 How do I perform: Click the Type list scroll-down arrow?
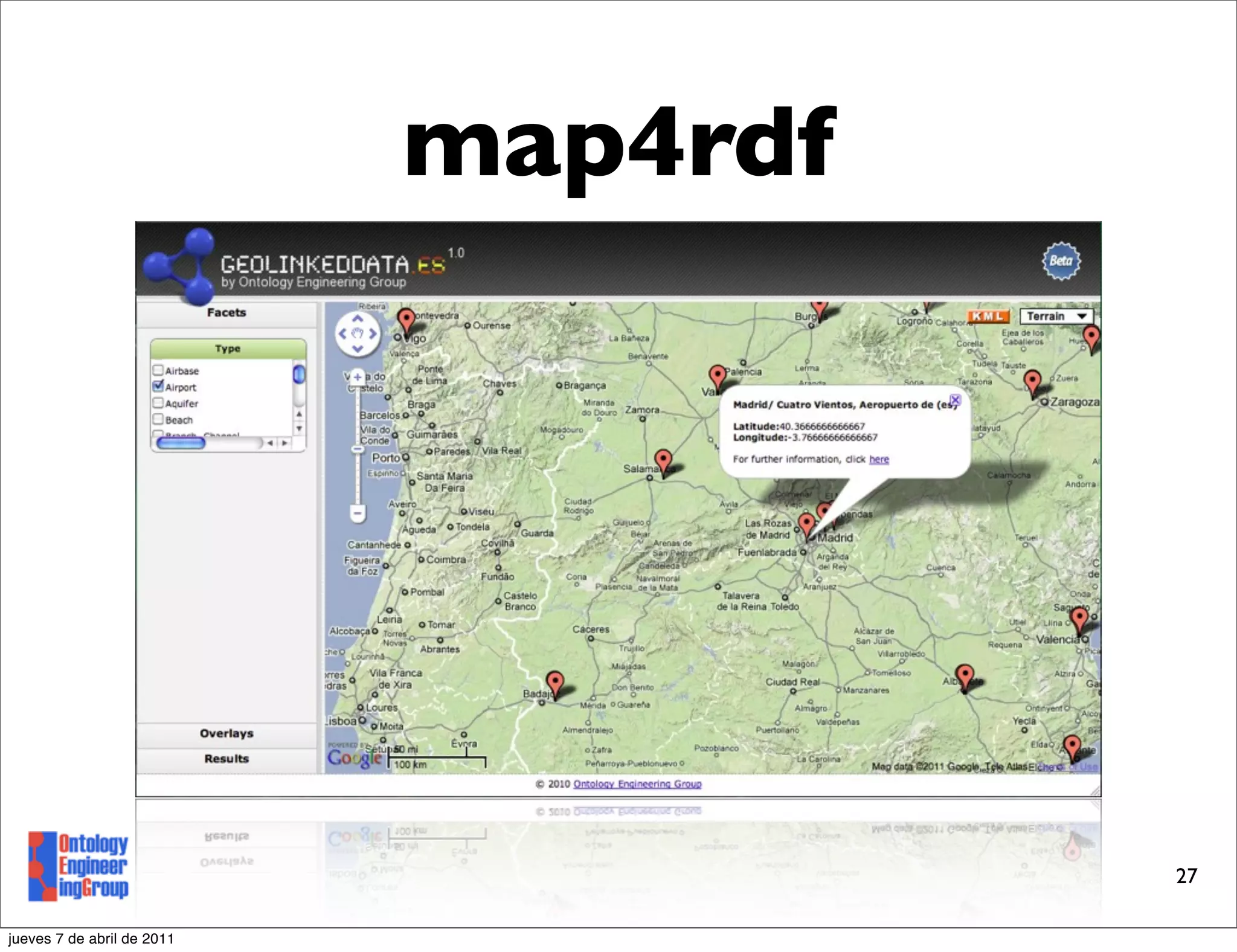[299, 428]
